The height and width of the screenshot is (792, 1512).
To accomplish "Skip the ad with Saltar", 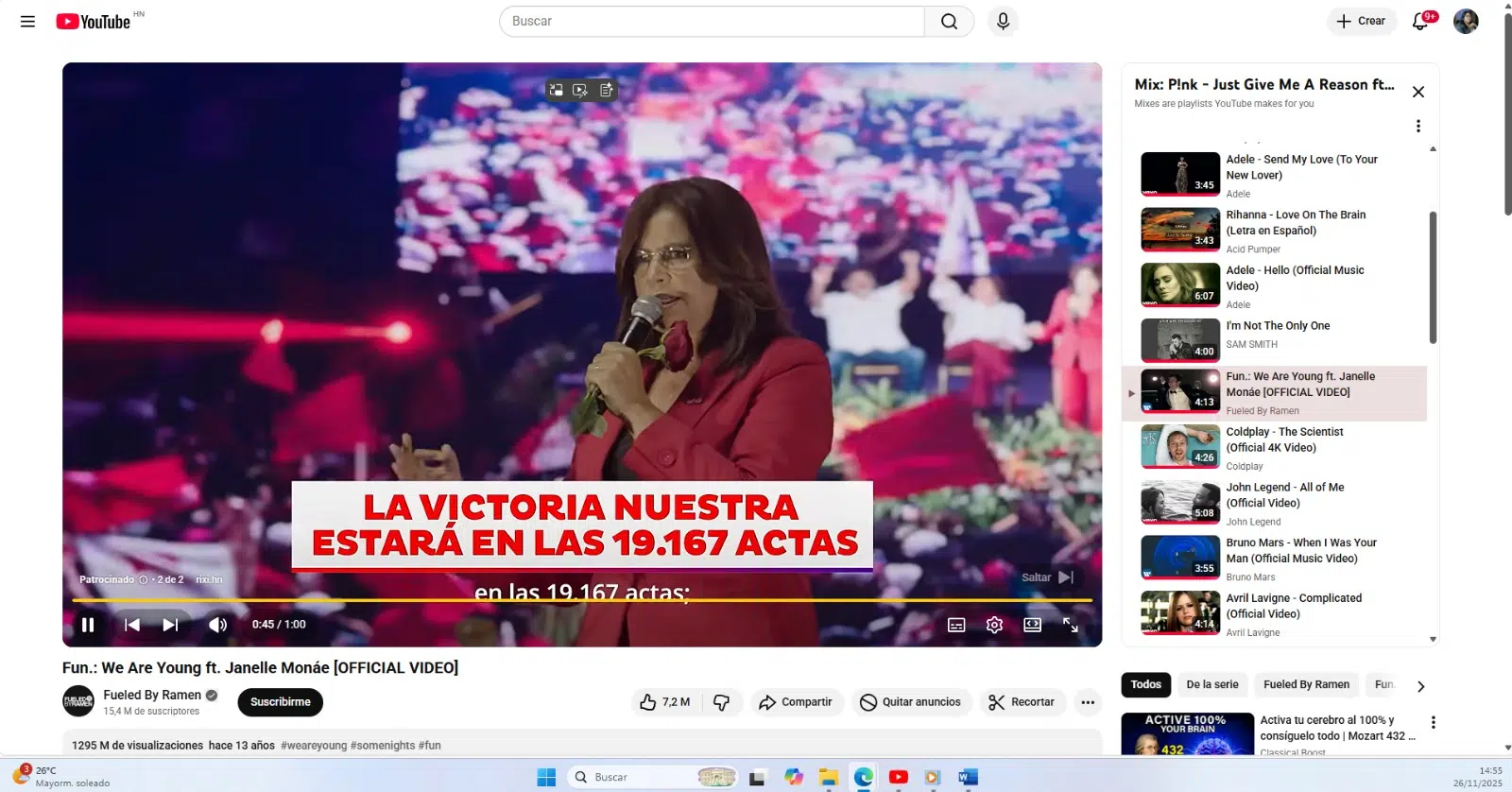I will 1047,577.
